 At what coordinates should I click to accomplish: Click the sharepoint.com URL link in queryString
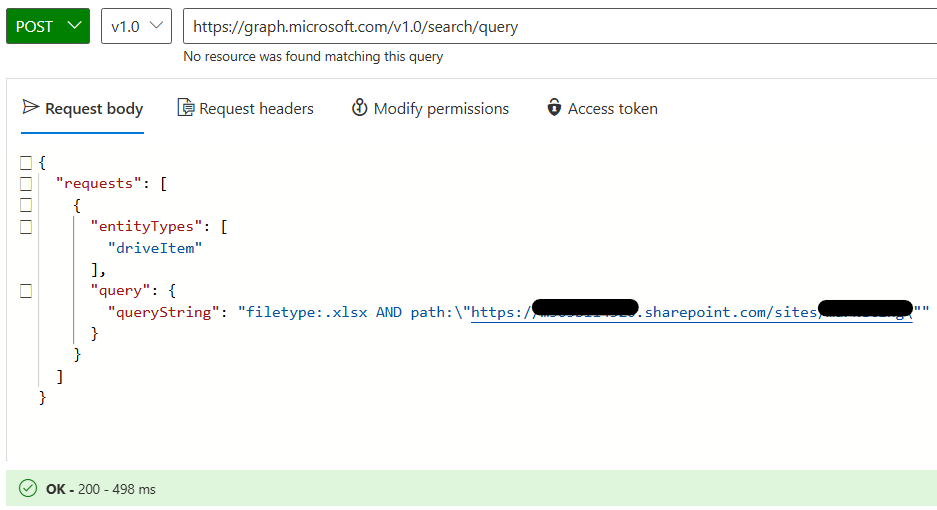(691, 312)
